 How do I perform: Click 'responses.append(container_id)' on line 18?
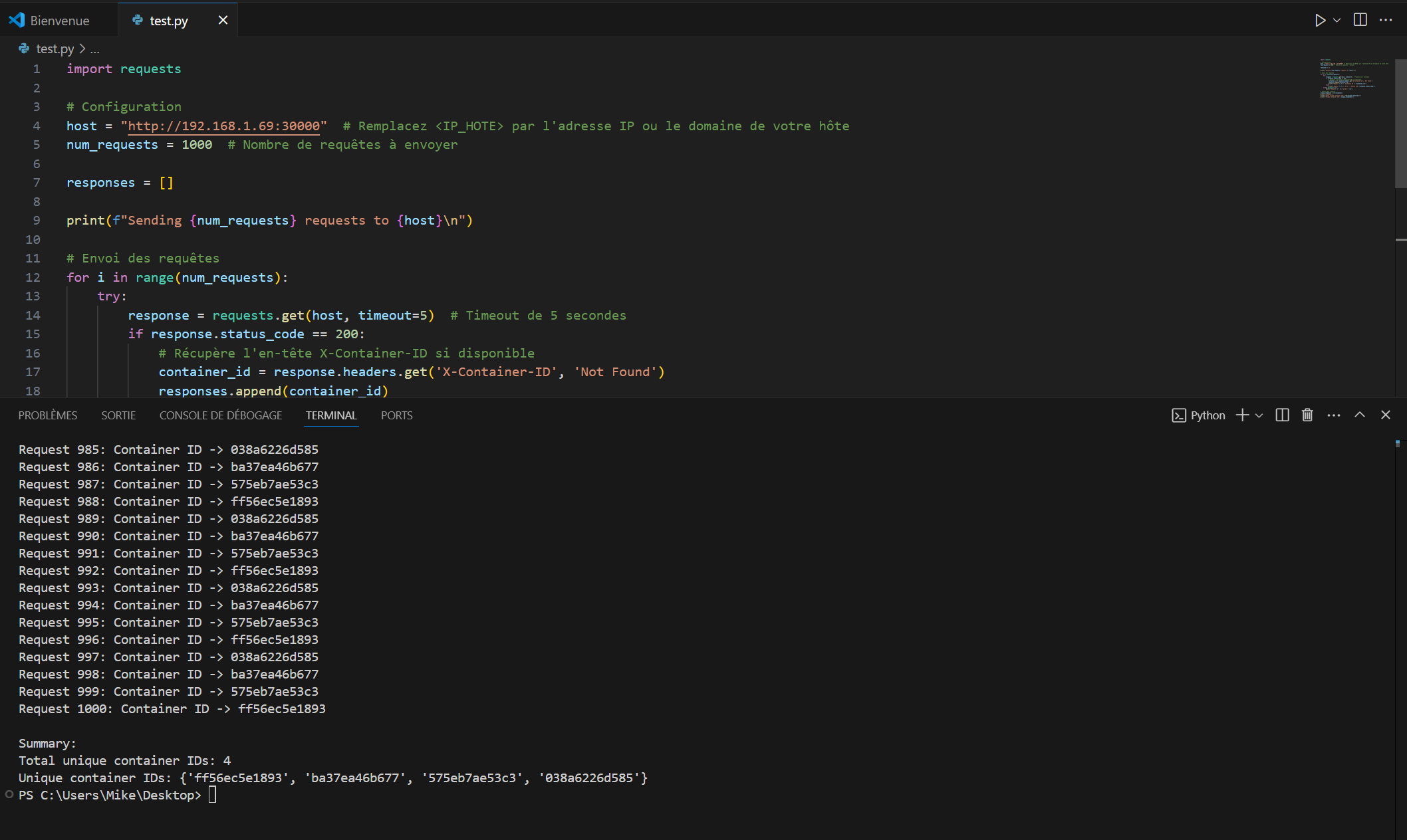pyautogui.click(x=273, y=391)
